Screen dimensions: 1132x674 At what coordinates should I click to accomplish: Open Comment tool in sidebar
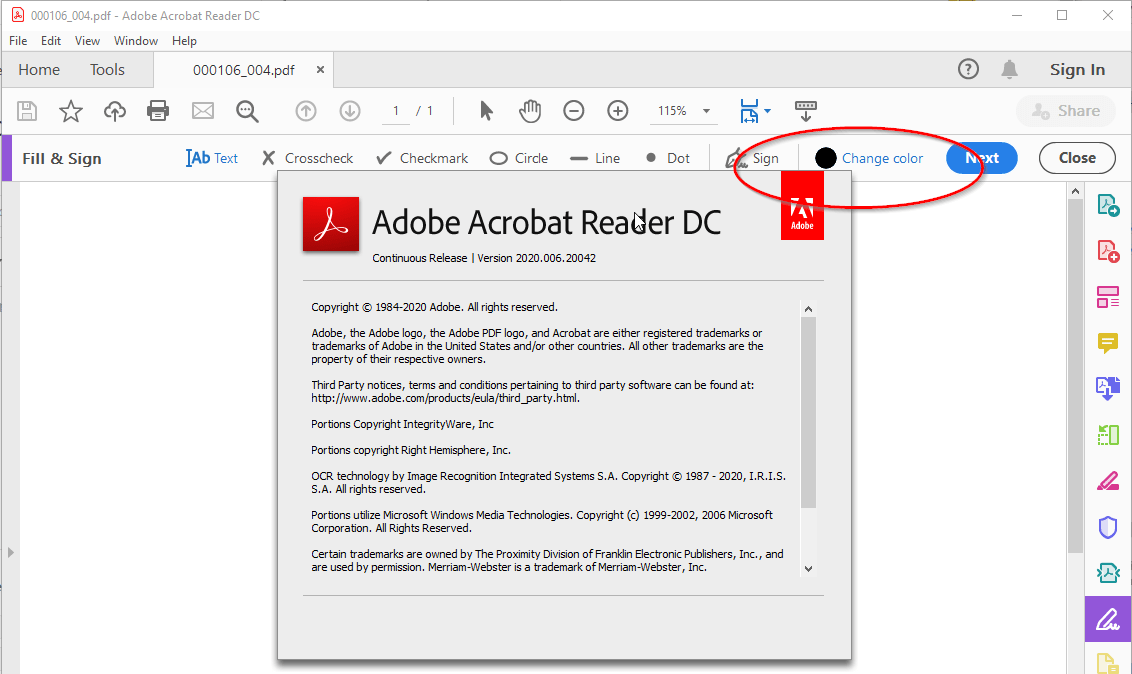1108,343
